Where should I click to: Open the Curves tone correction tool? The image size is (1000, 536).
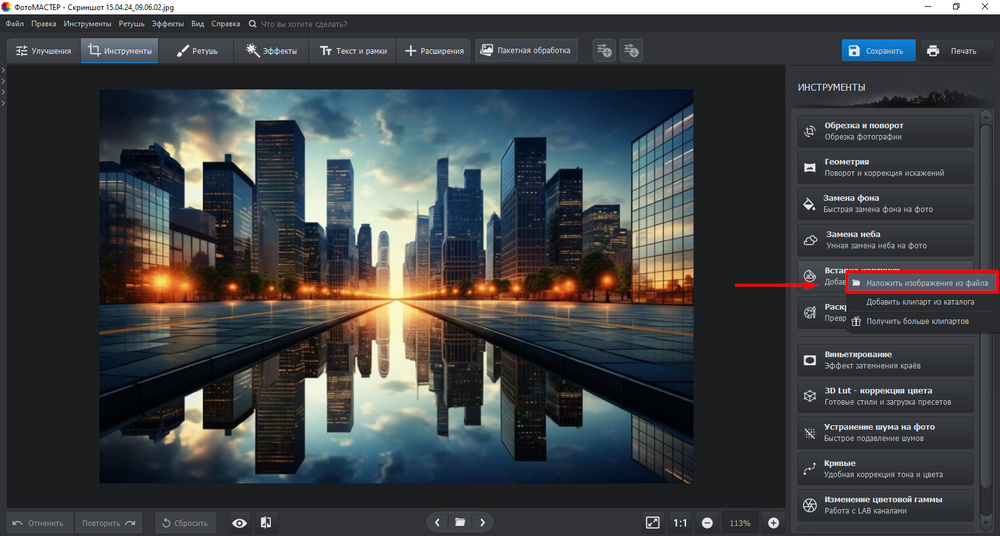(x=885, y=469)
